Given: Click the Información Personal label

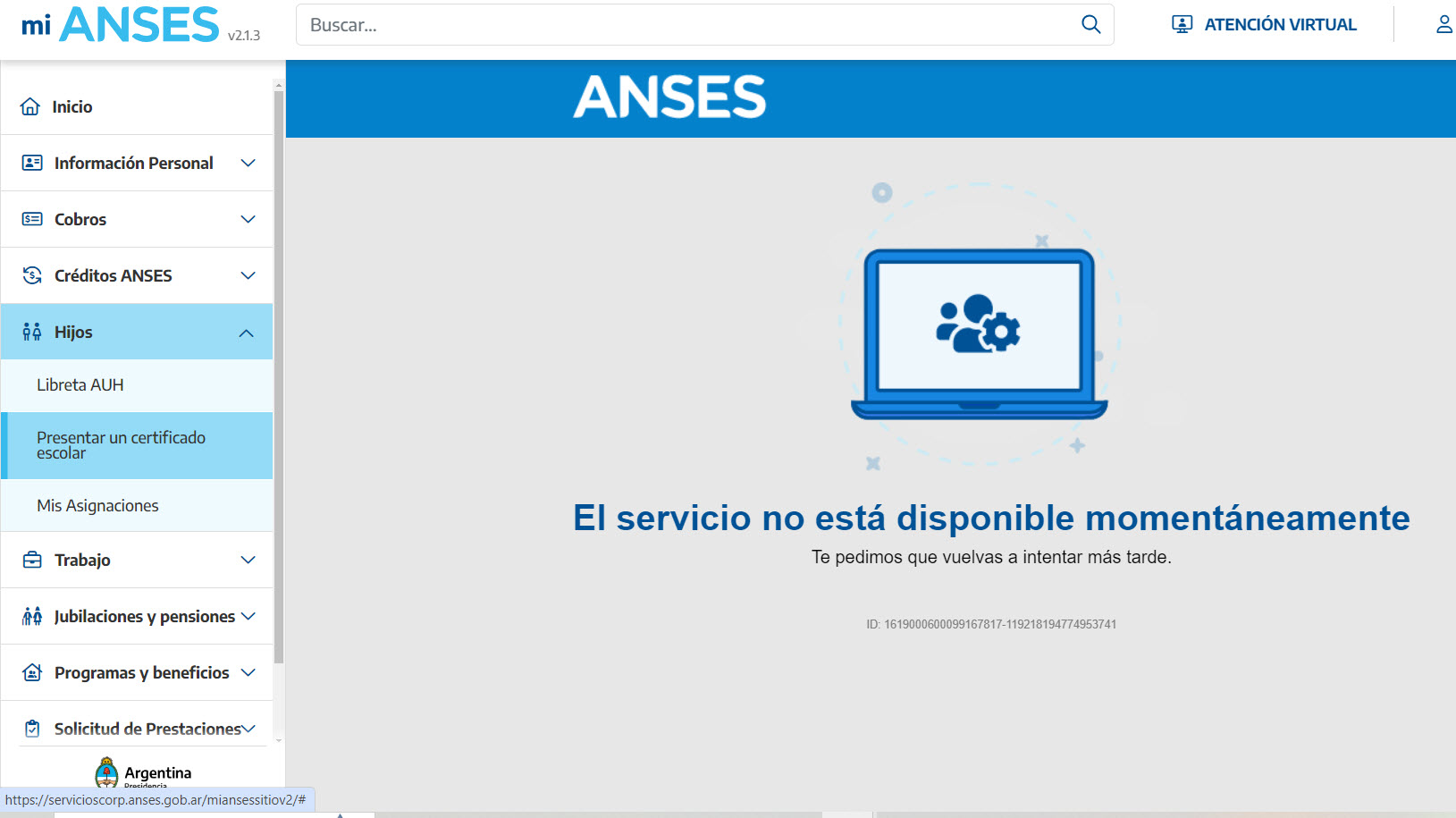Looking at the screenshot, I should (134, 163).
